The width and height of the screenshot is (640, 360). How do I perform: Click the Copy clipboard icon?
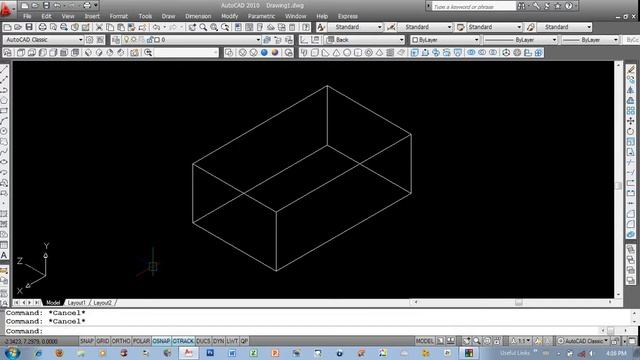(x=110, y=27)
